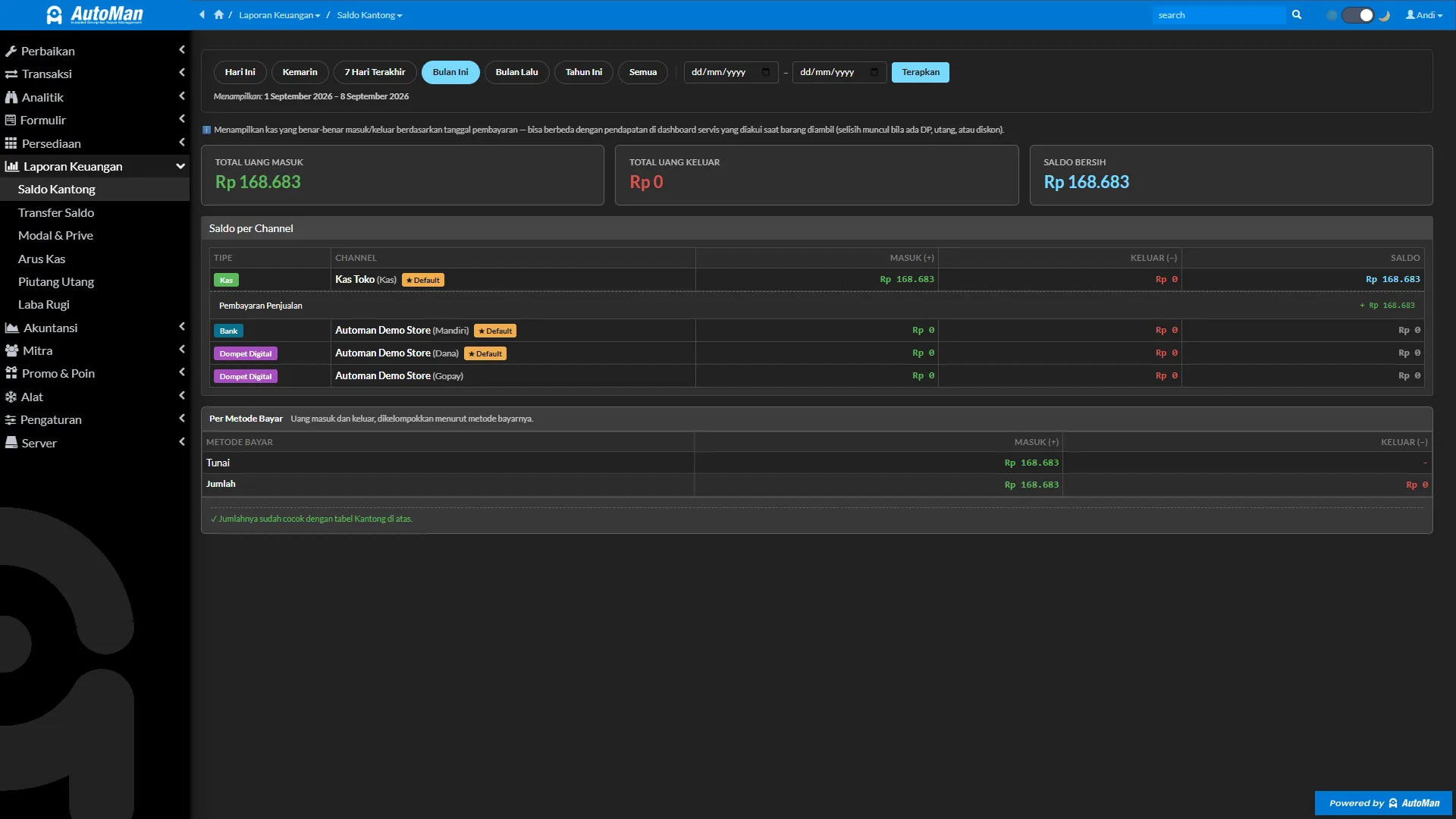This screenshot has width=1456, height=819.
Task: Open calendar picker of the start date field
Action: (x=766, y=72)
